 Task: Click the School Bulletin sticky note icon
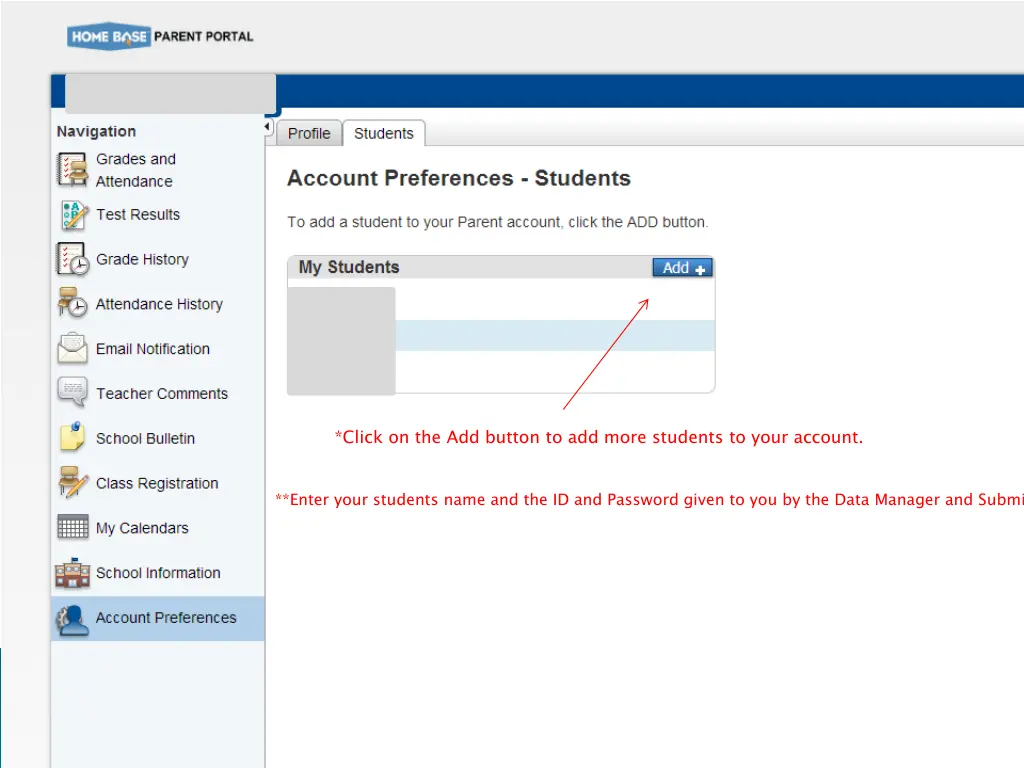72,437
